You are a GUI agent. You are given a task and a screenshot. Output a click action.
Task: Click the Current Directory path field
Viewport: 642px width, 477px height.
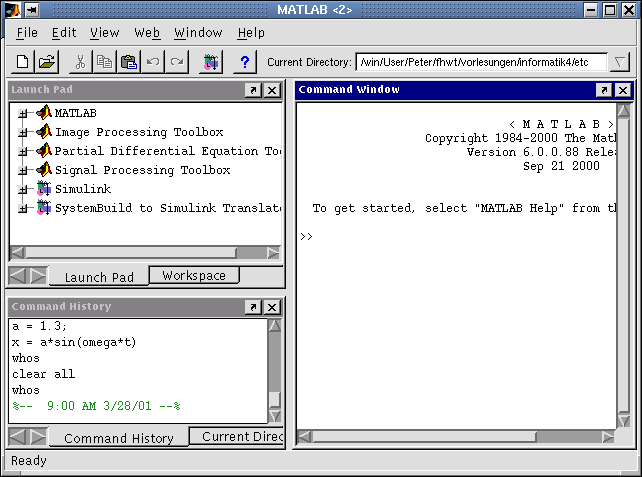pyautogui.click(x=480, y=62)
